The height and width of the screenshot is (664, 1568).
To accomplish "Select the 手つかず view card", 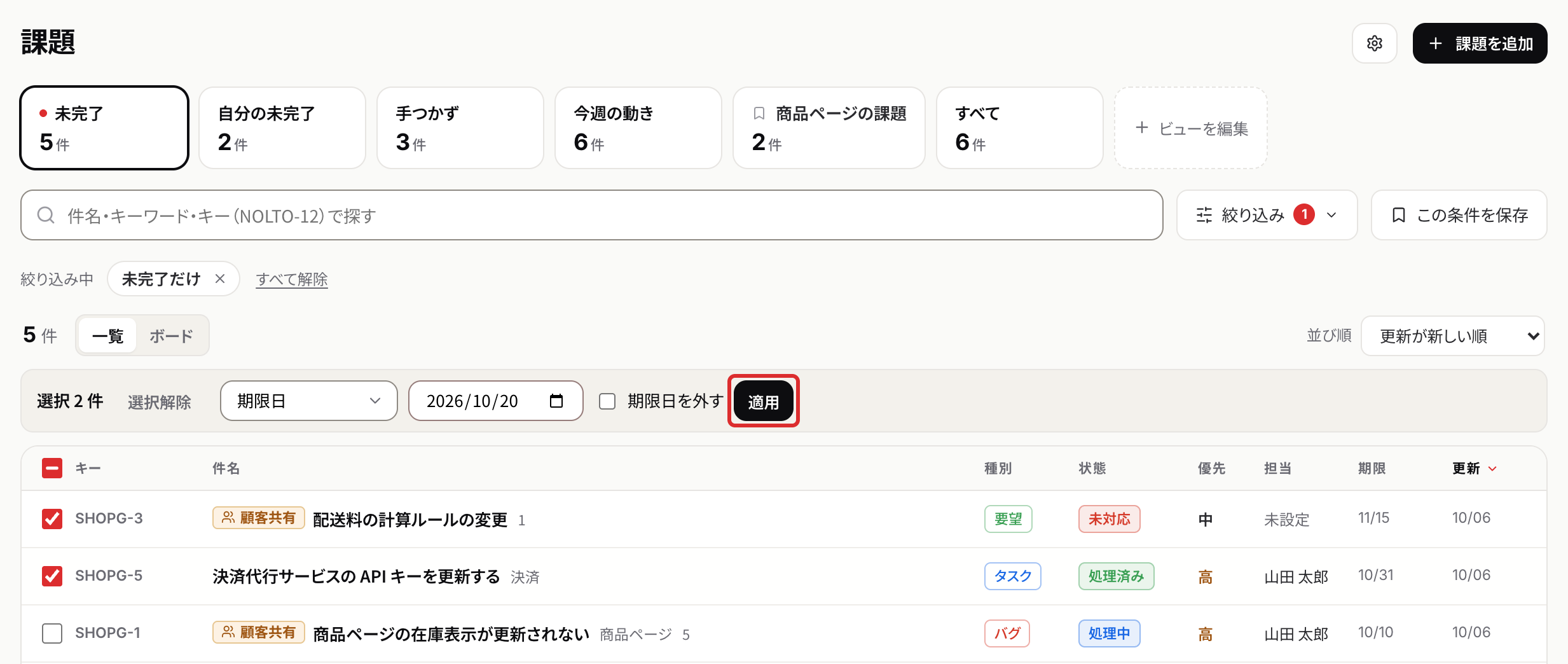I will pos(460,128).
